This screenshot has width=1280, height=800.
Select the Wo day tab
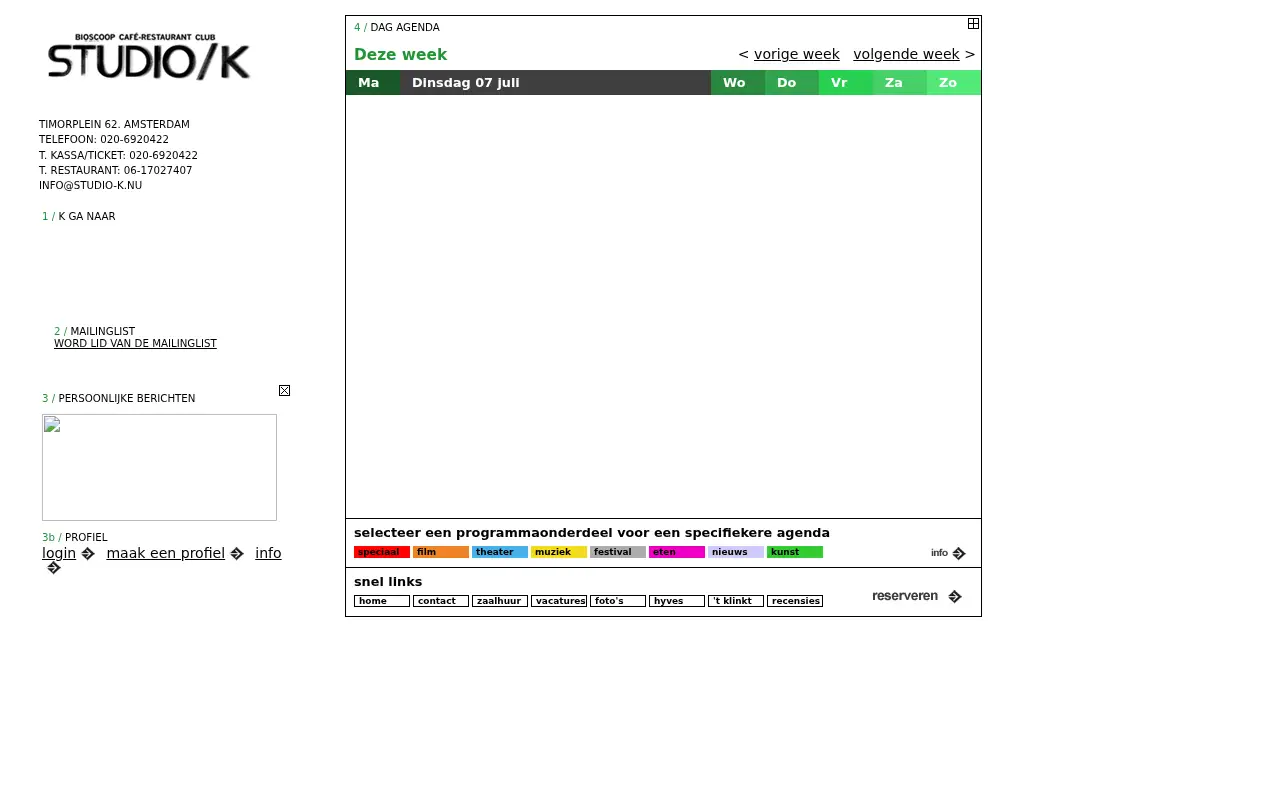pyautogui.click(x=738, y=83)
